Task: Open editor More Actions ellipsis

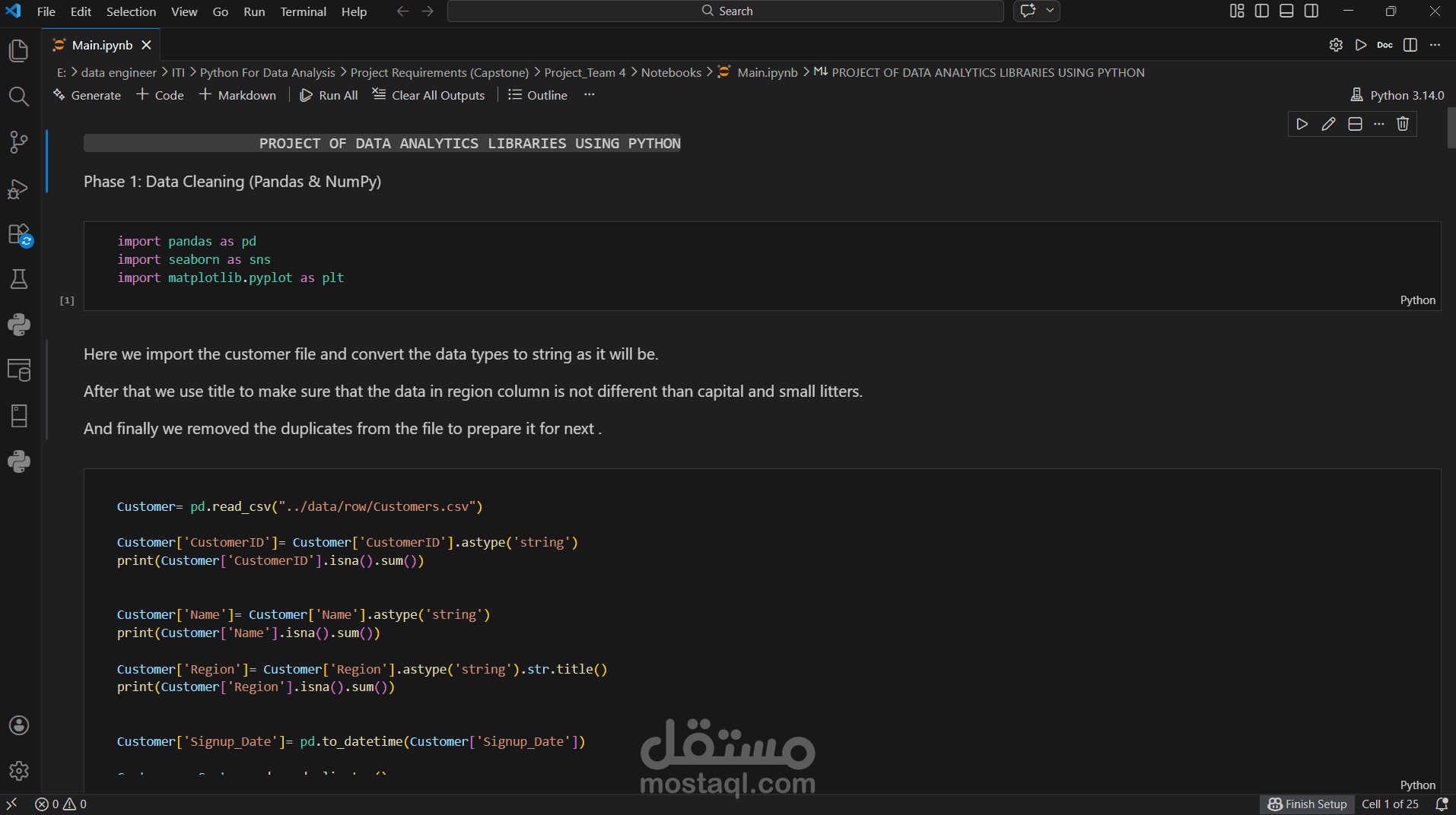Action: pos(1435,45)
